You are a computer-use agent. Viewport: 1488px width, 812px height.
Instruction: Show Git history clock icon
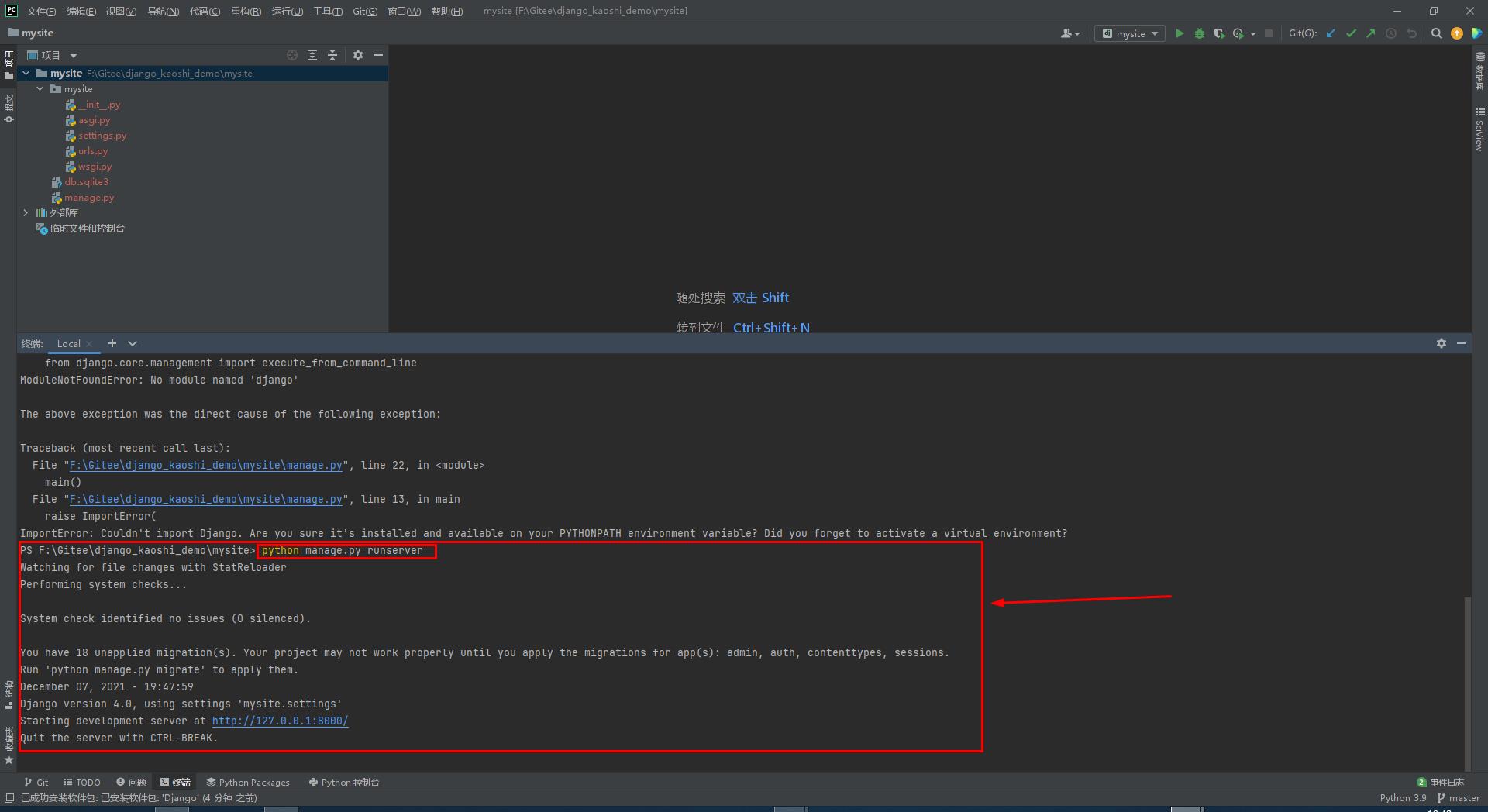pos(1391,33)
